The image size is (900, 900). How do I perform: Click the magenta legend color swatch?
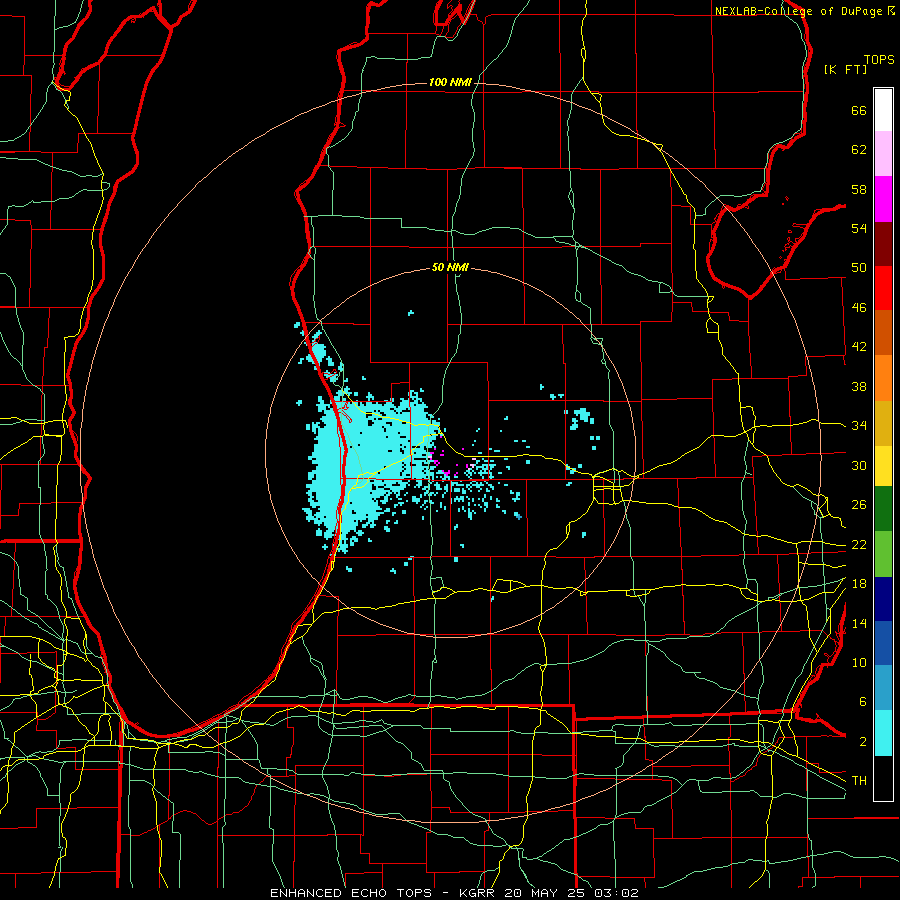883,199
